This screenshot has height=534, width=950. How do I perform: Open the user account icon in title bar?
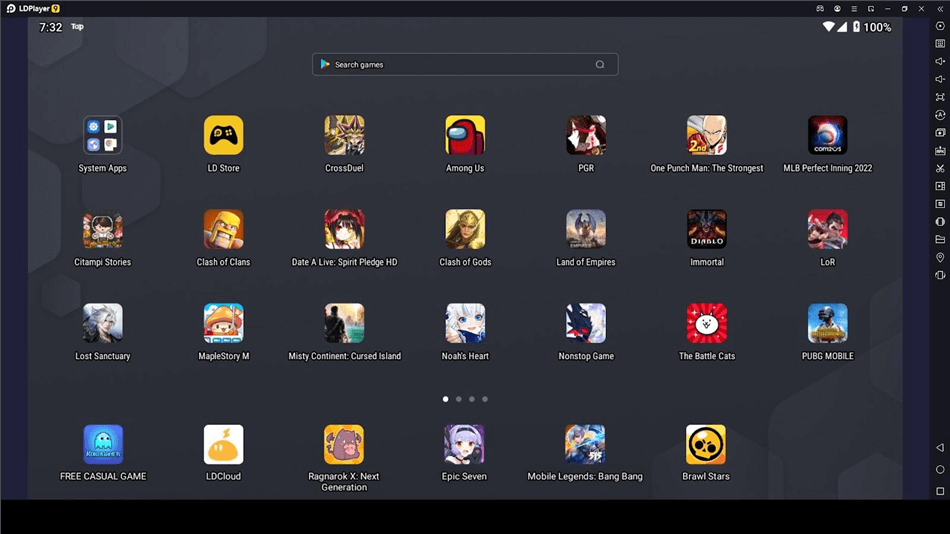pos(837,9)
